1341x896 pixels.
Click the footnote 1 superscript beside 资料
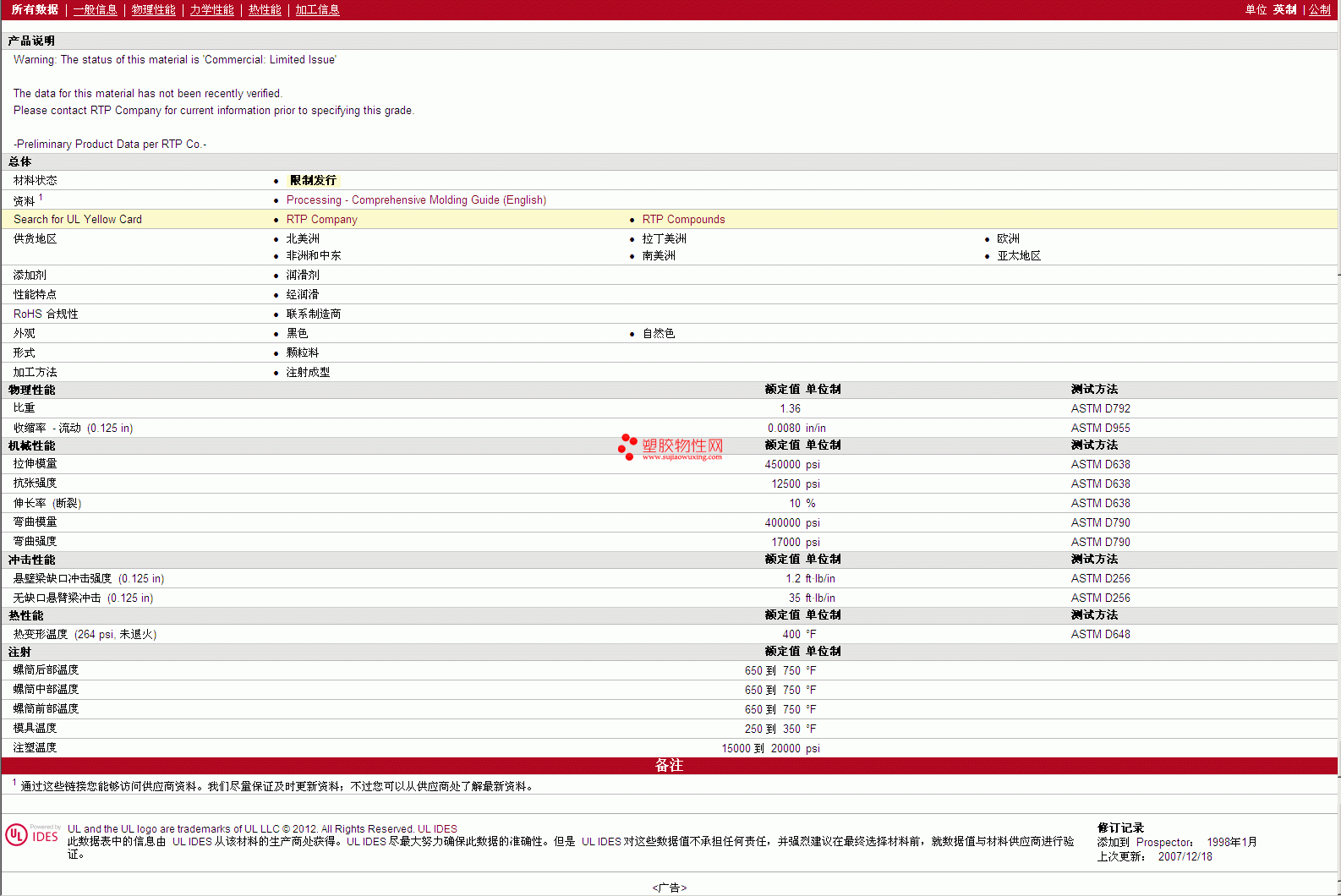click(x=41, y=197)
